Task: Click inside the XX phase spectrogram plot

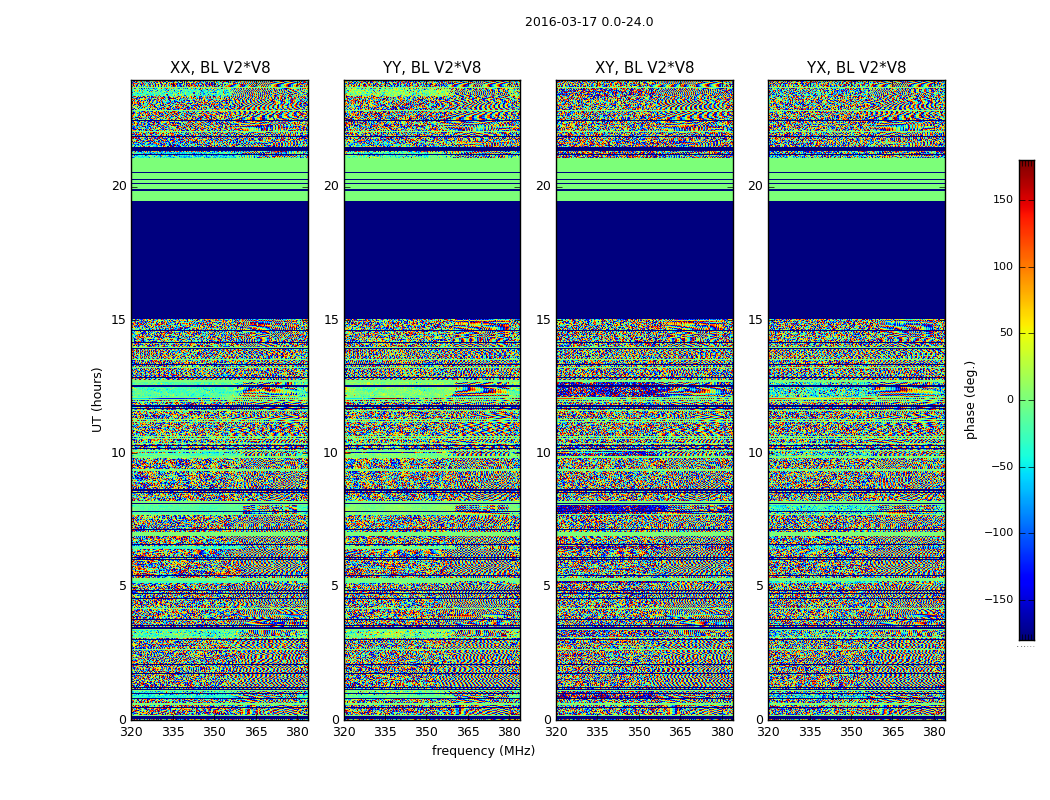Action: point(220,400)
